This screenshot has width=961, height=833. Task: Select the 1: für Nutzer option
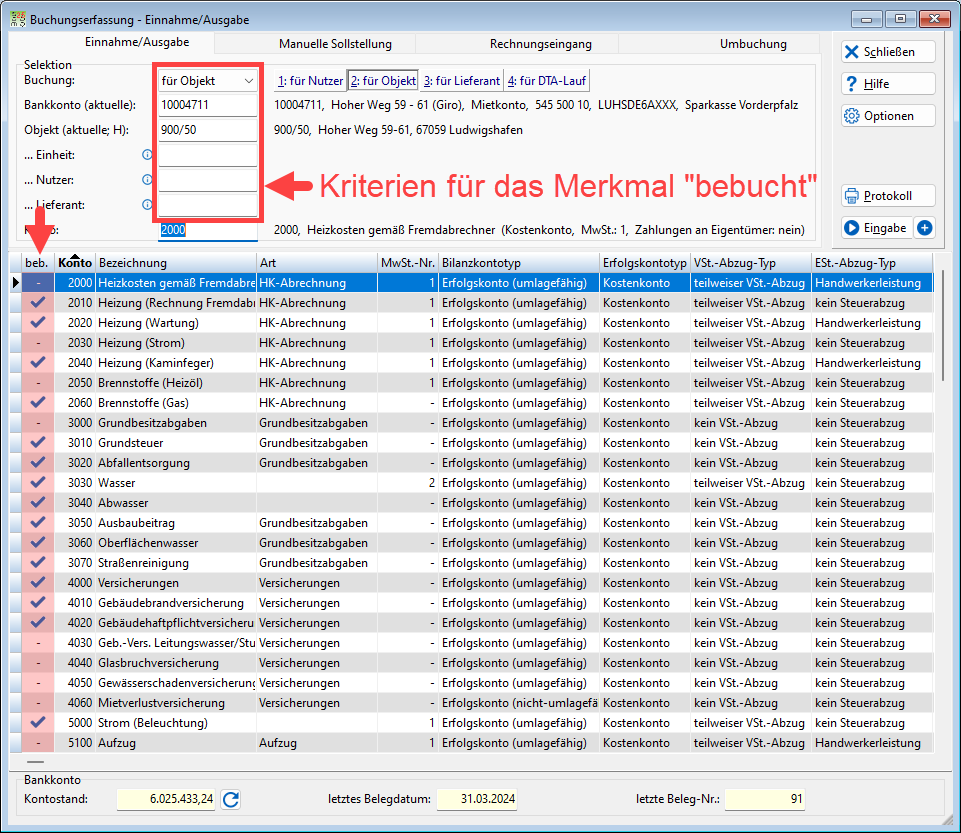(x=310, y=80)
